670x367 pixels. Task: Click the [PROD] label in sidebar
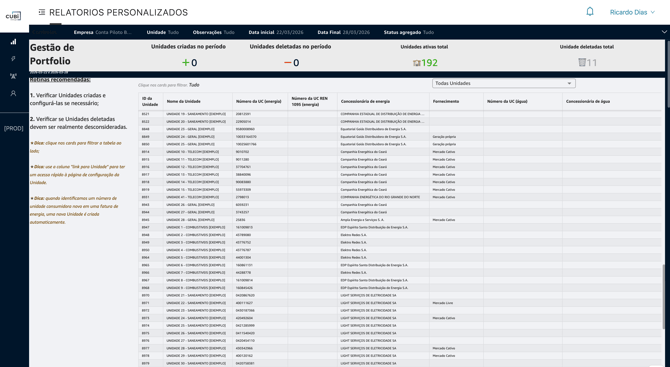click(x=13, y=129)
